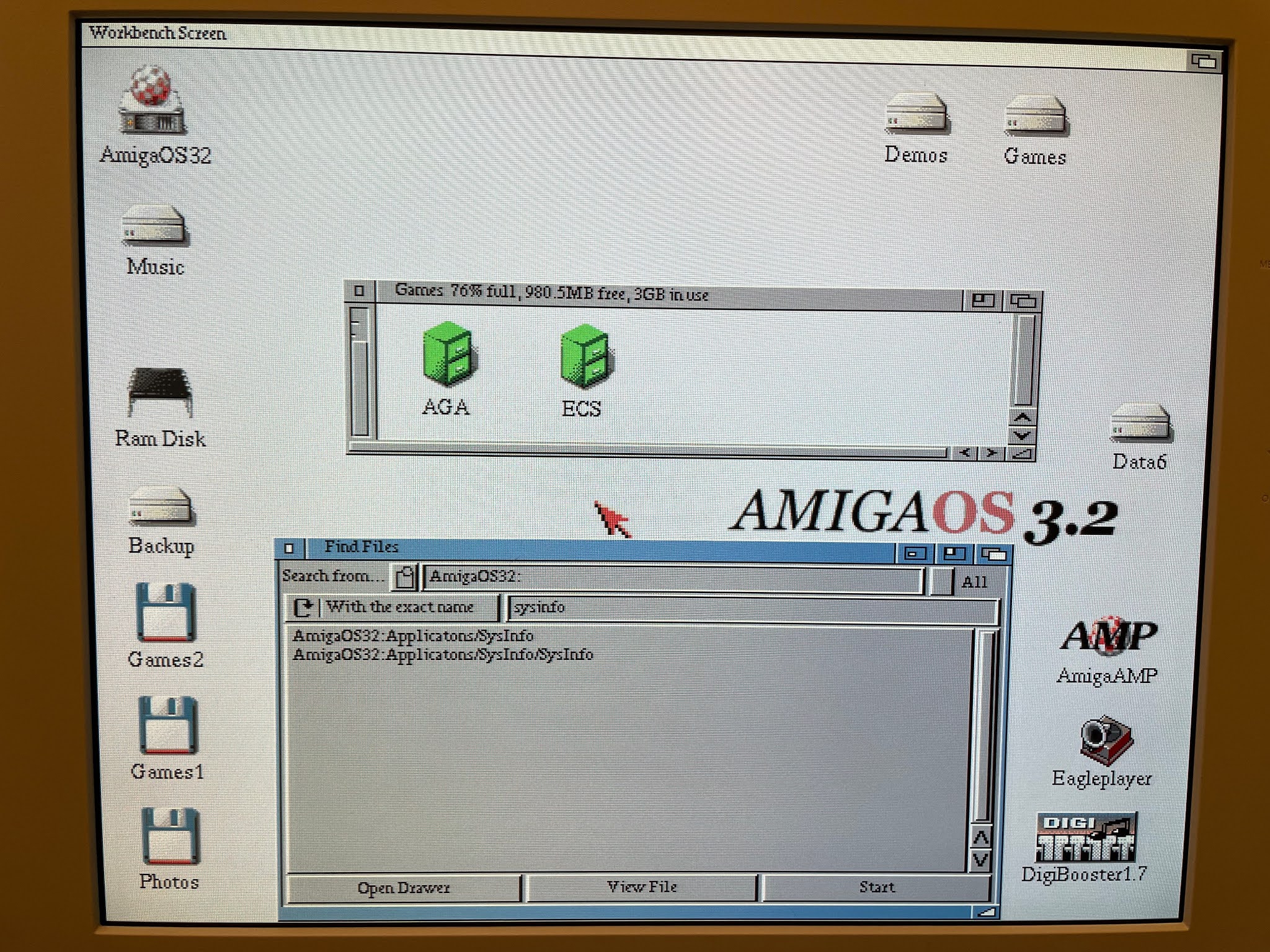This screenshot has height=952, width=1270.
Task: Click the results list vertical scrollbar
Action: click(983, 726)
